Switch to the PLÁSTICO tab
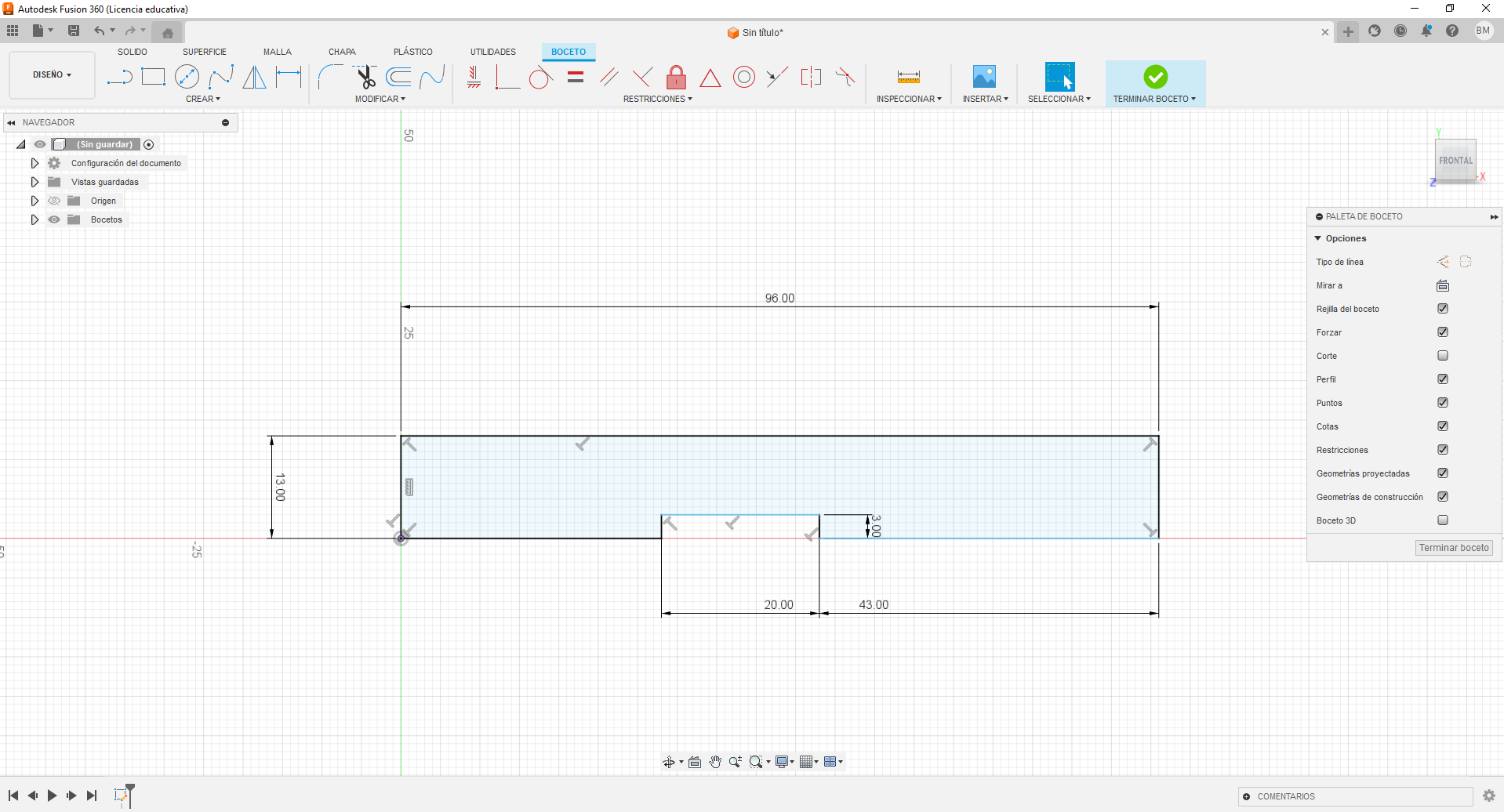 [413, 52]
